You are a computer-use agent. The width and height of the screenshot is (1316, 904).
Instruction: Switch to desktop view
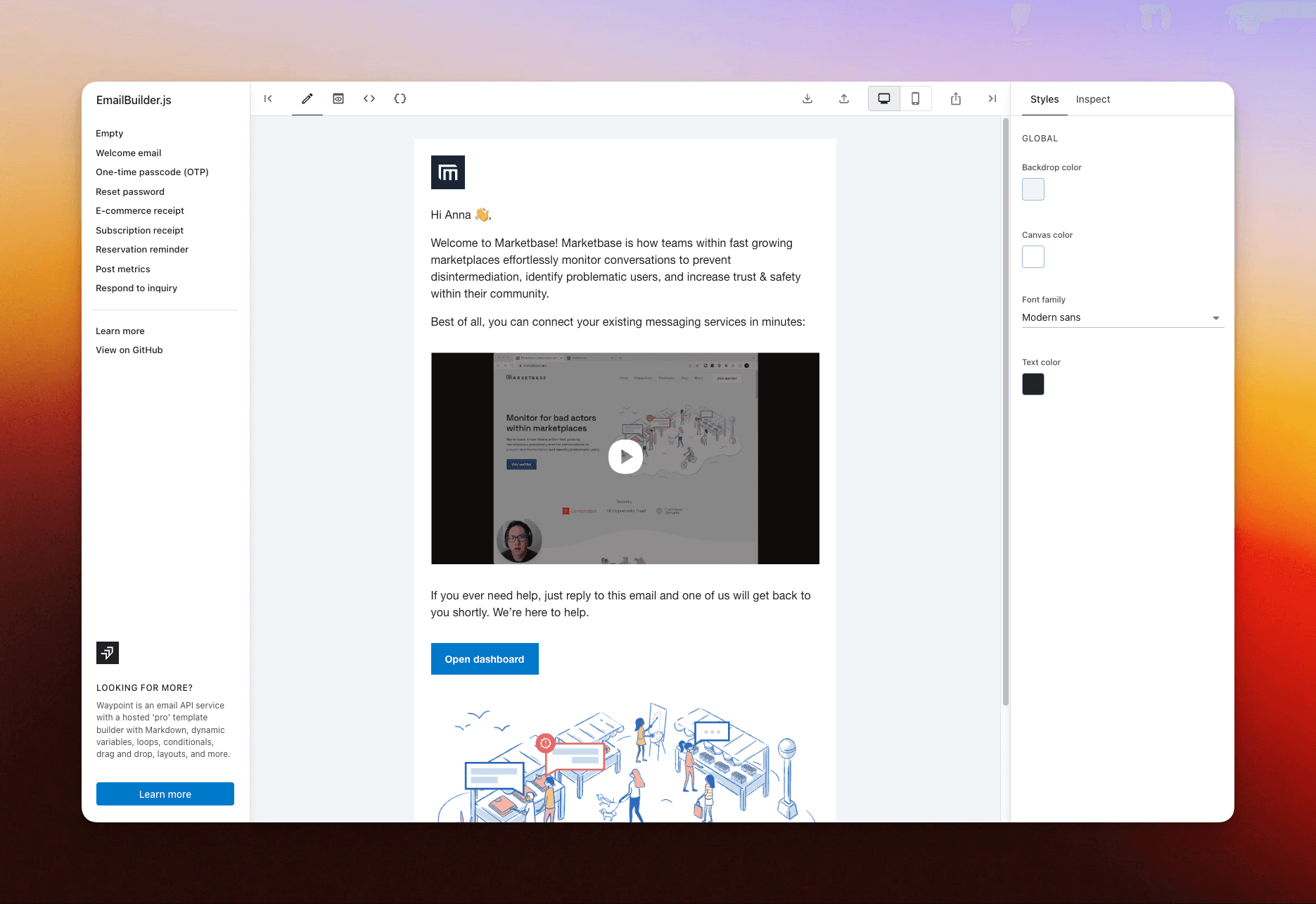pos(884,98)
